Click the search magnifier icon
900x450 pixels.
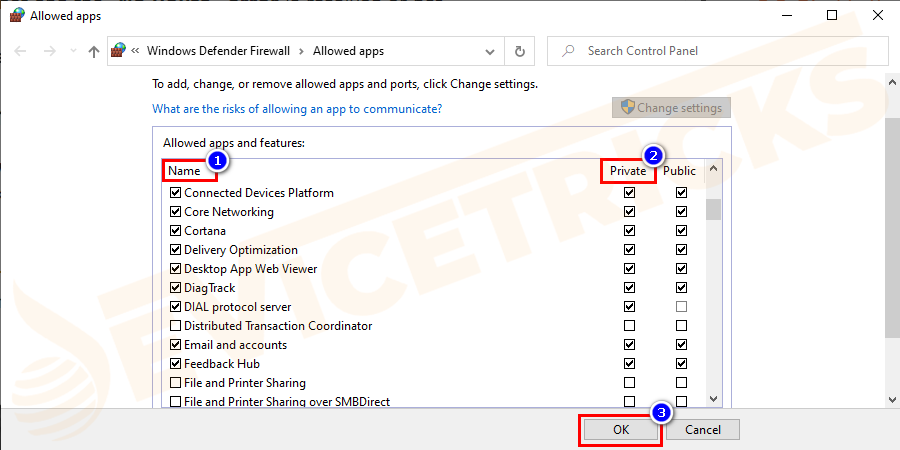(x=568, y=51)
